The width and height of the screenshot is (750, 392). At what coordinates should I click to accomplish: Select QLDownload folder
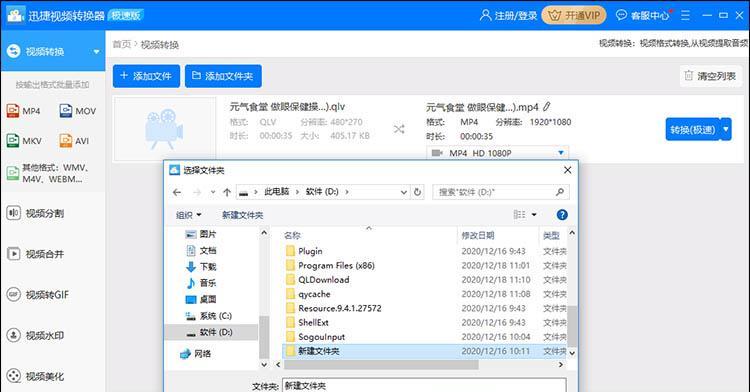[x=318, y=280]
